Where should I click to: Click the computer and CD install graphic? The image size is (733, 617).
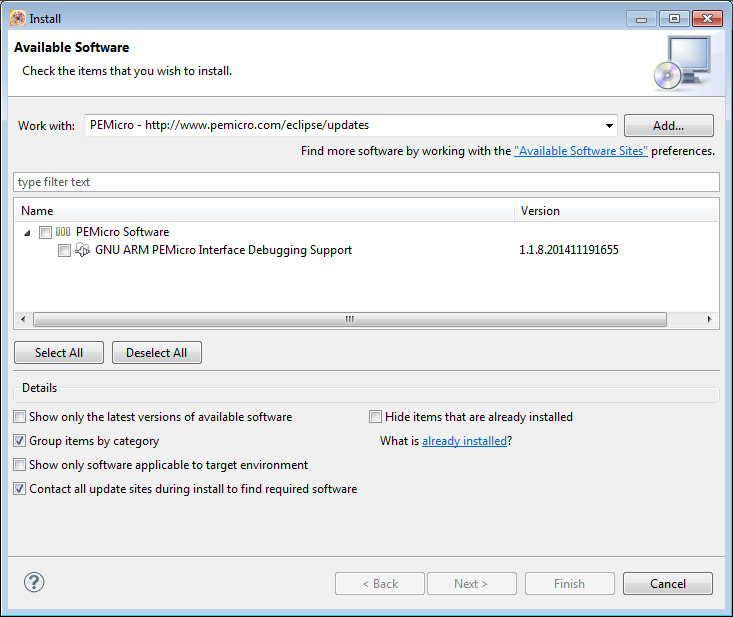pos(683,63)
